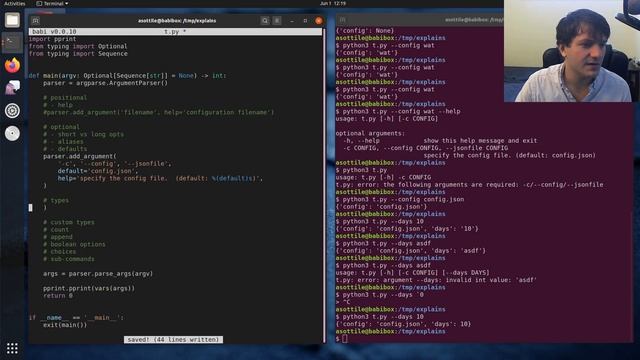This screenshot has height=360, width=640.
Task: Show Applications grid in the dock
Action: pos(12,348)
